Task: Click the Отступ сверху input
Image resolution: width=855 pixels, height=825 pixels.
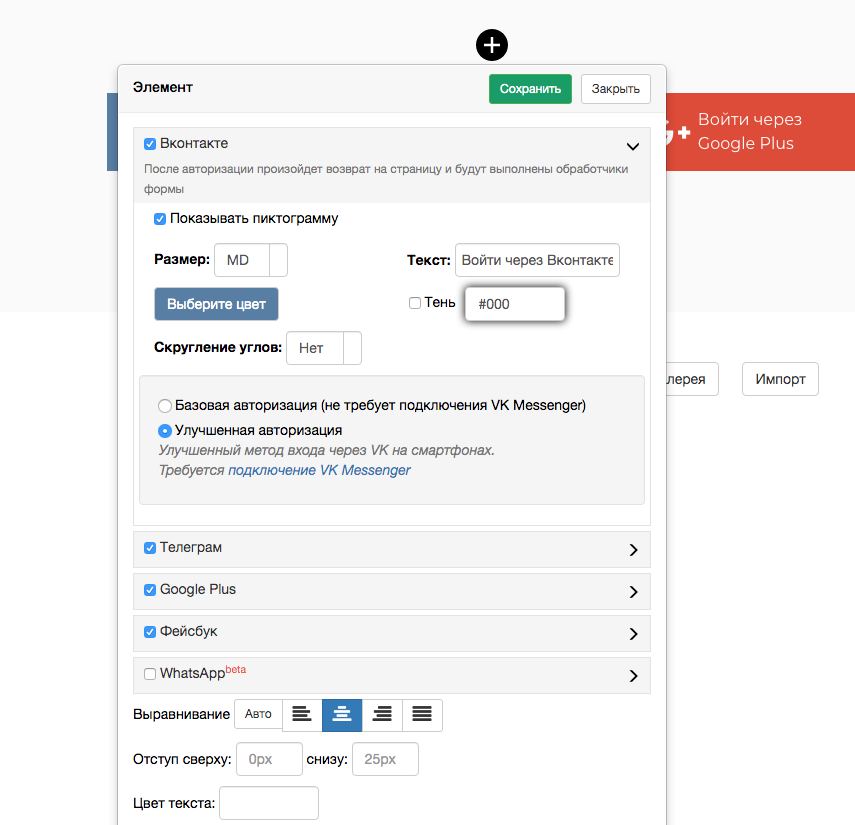Action: click(269, 759)
